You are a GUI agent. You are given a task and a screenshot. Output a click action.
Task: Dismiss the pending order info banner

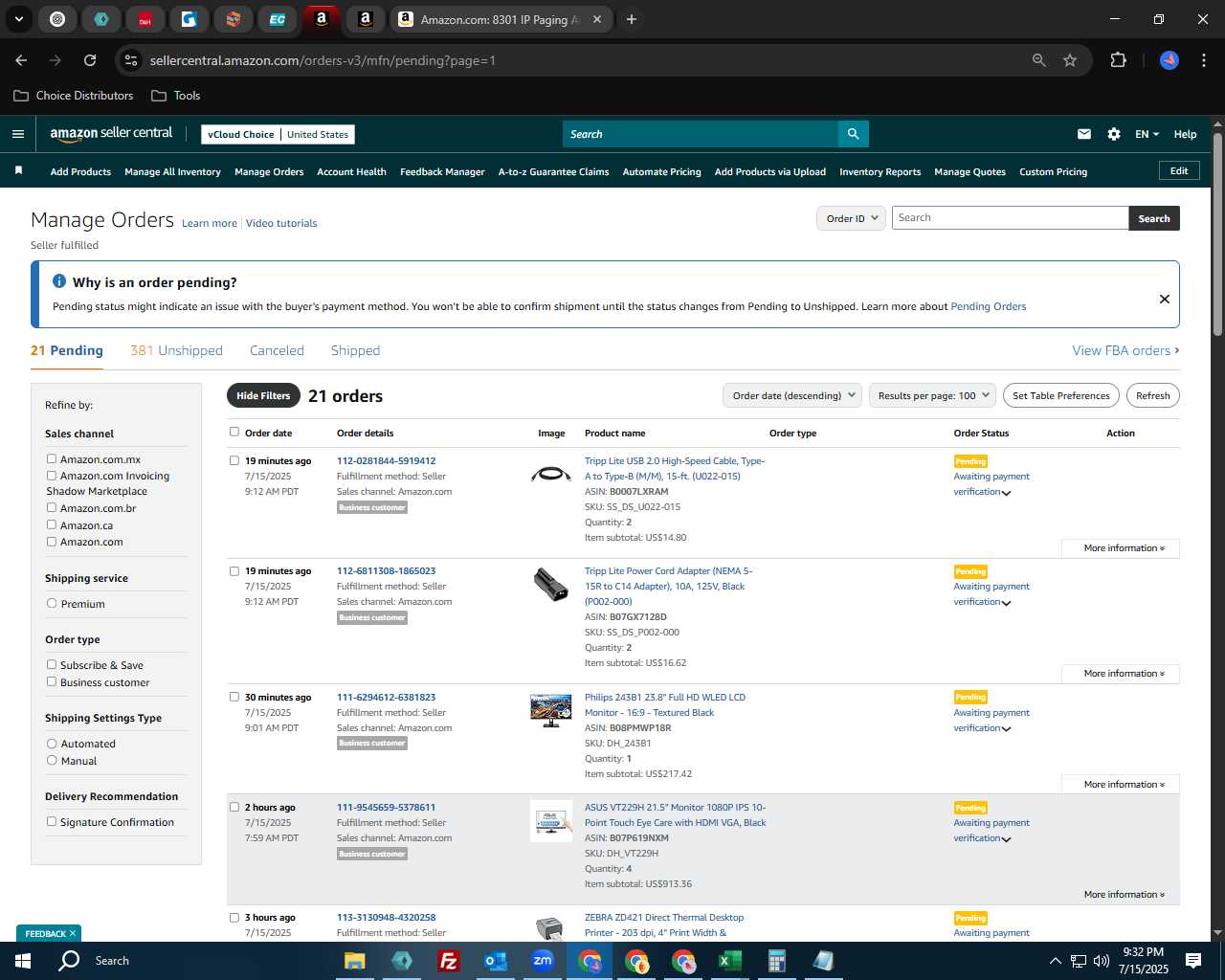coord(1165,299)
